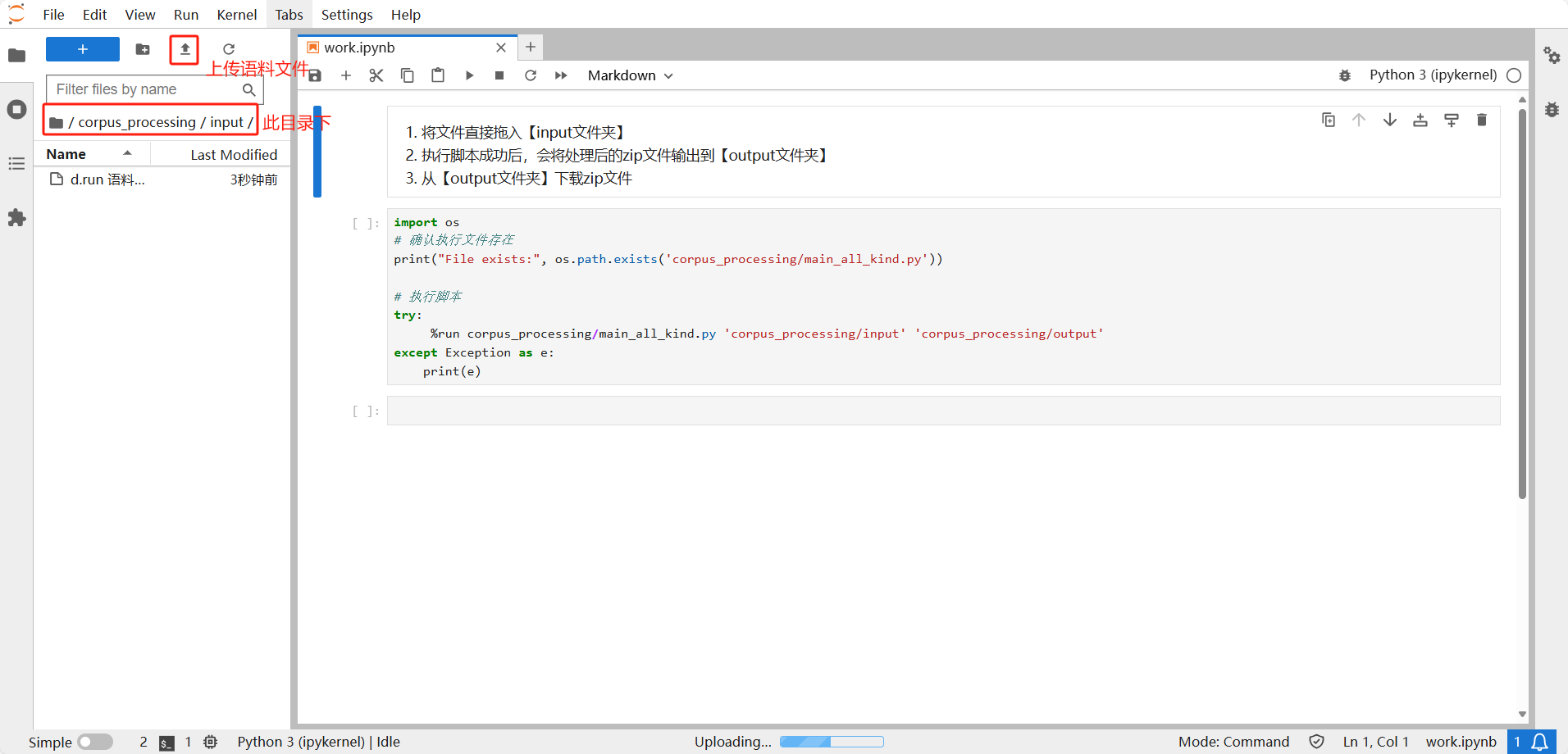Navigate to corpus_processing in the breadcrumb
Image resolution: width=1568 pixels, height=754 pixels.
(136, 122)
